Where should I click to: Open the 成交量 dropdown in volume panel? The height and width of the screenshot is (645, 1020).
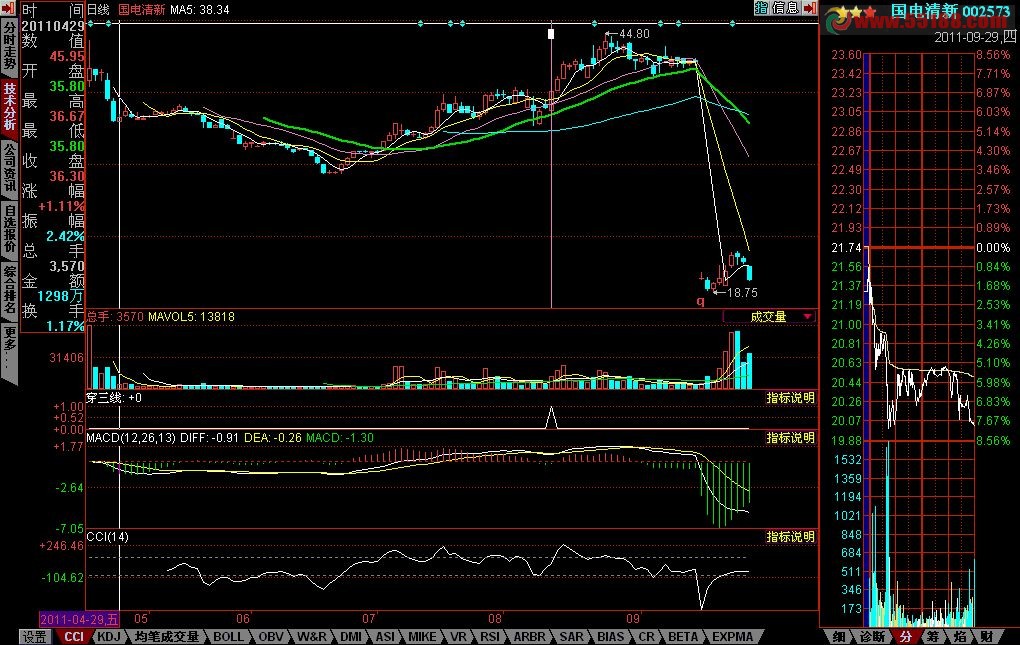tap(769, 317)
